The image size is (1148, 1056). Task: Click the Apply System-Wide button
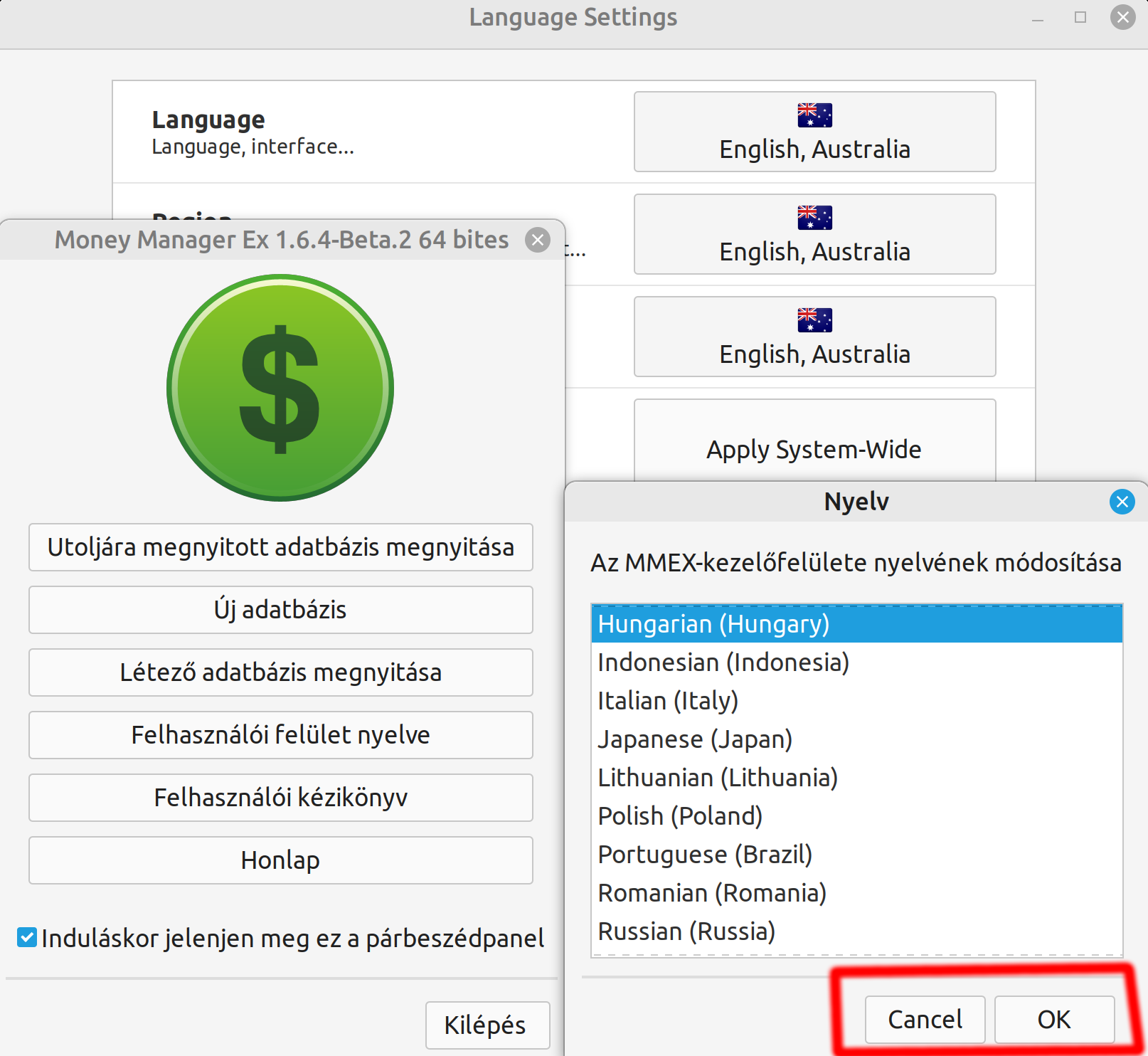(x=814, y=449)
